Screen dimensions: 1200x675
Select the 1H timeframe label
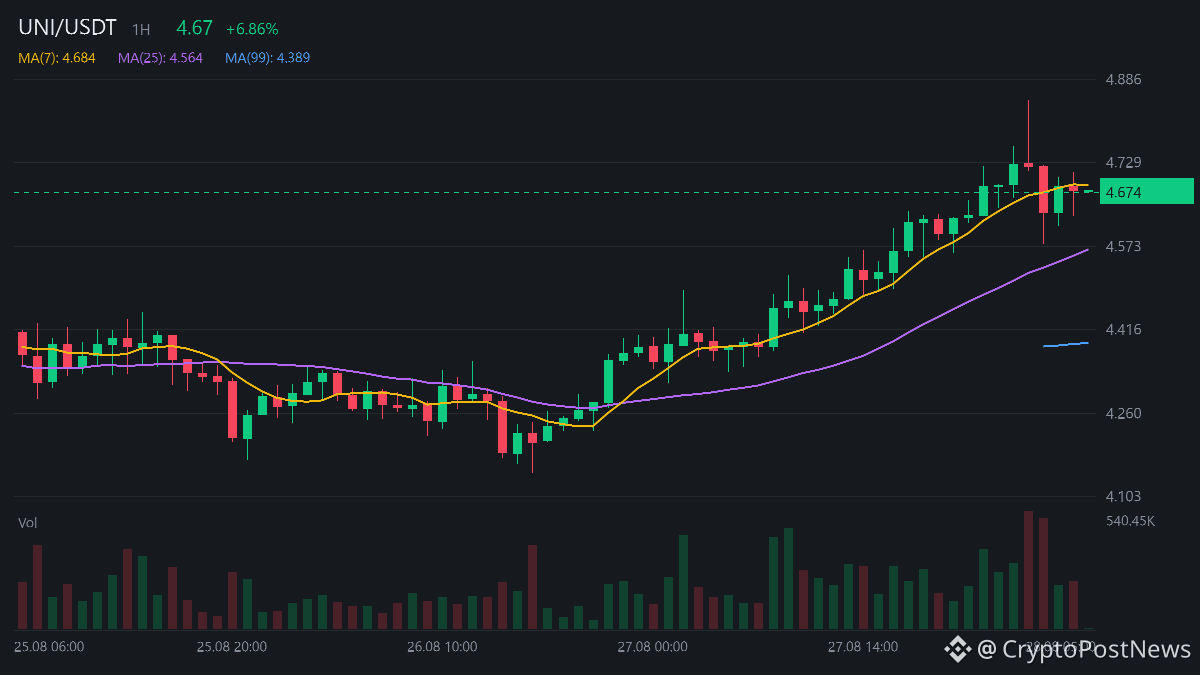point(141,30)
